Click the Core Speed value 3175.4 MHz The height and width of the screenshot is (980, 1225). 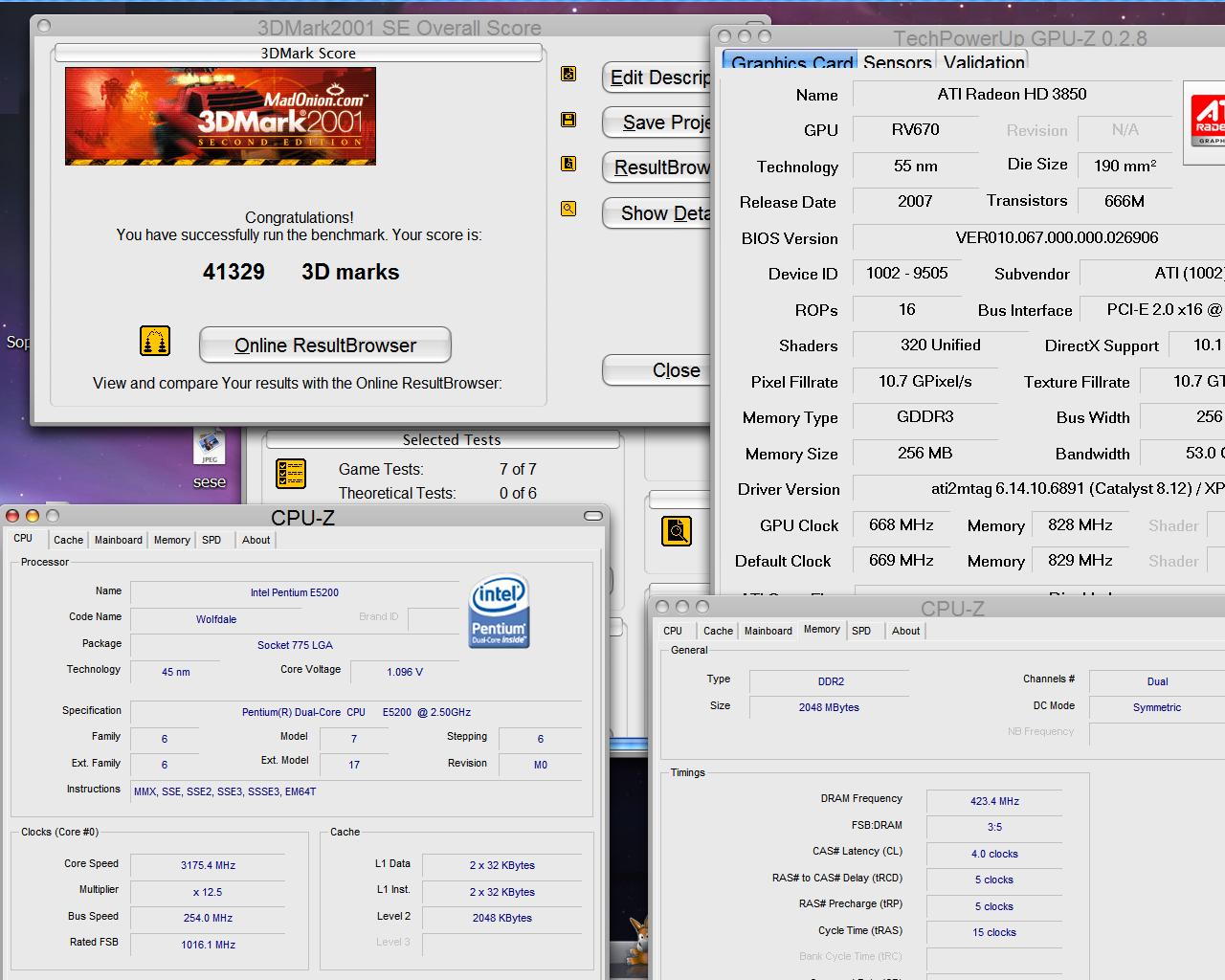click(208, 865)
